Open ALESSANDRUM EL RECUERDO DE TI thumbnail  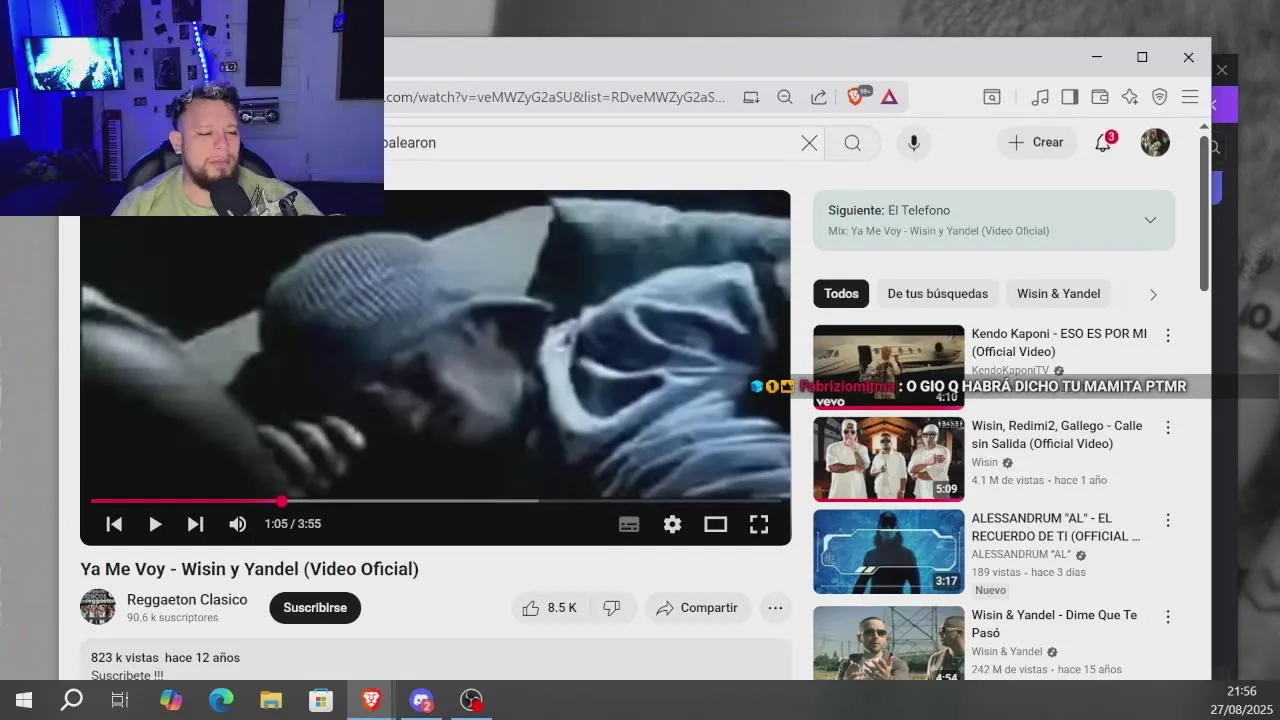[889, 552]
